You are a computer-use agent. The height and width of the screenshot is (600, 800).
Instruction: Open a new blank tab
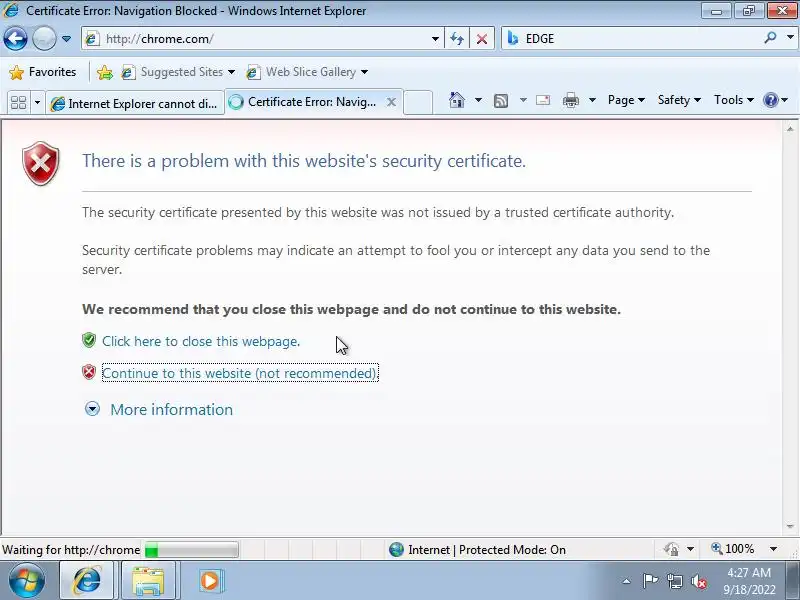coord(418,103)
